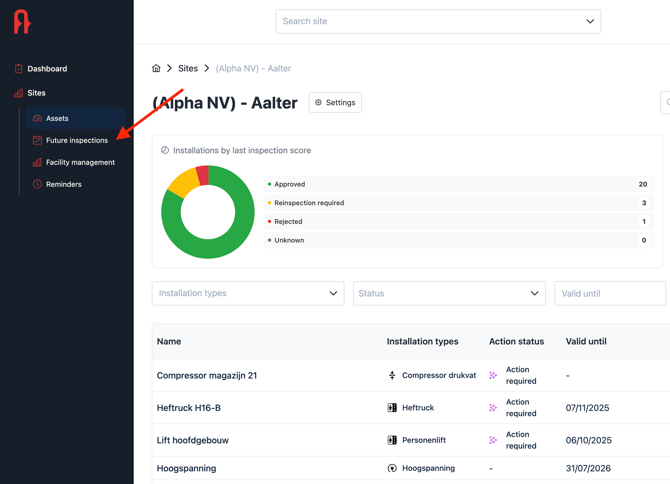The image size is (670, 484).
Task: Click action required icon for Lift hoofdgebouw
Action: 493,440
